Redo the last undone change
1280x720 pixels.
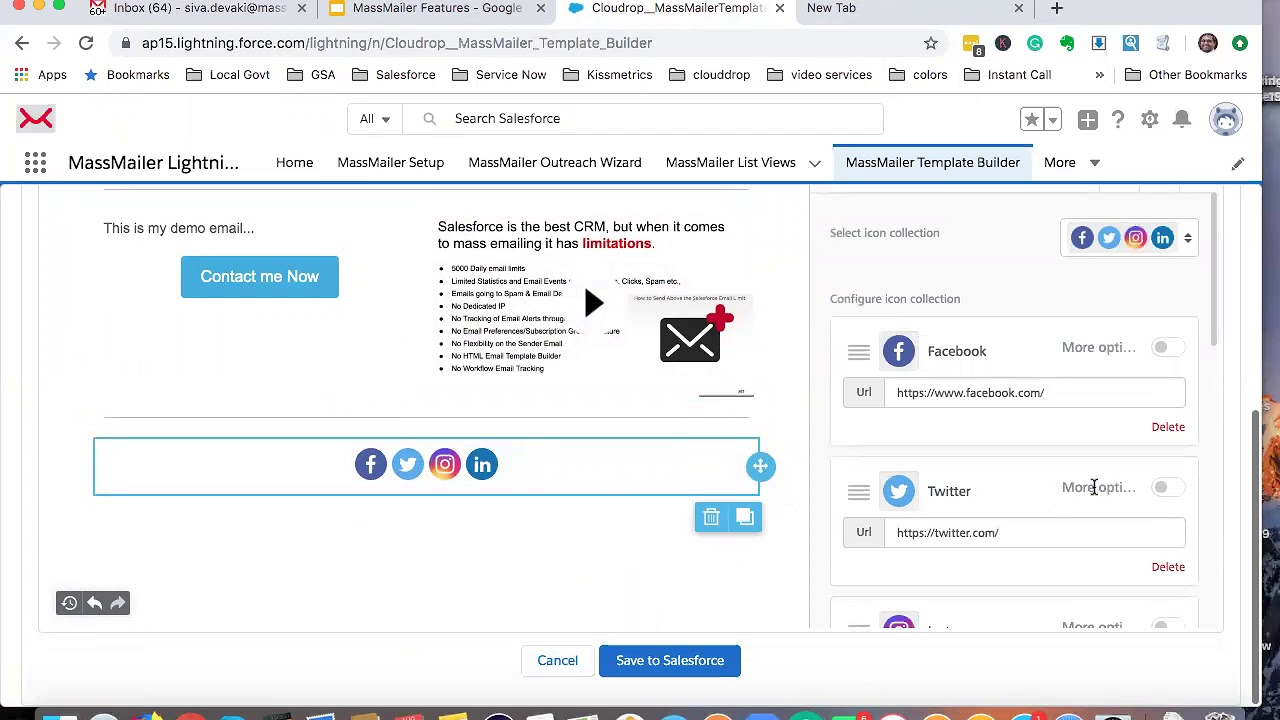tap(118, 603)
